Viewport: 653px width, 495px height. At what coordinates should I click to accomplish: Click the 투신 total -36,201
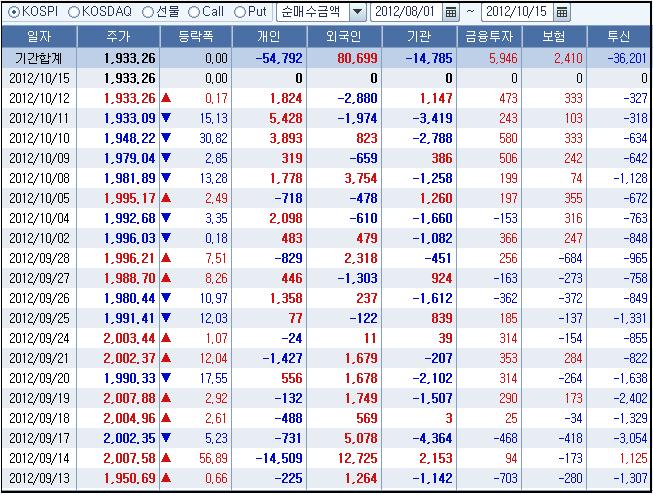[x=627, y=58]
